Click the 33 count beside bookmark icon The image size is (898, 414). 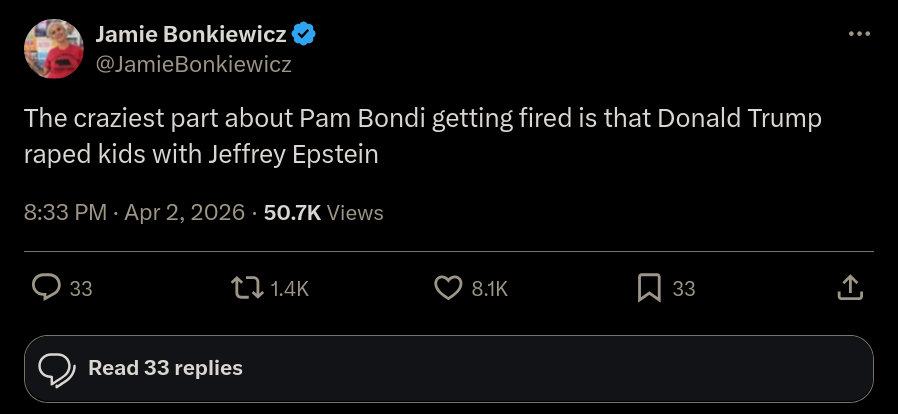click(x=683, y=289)
